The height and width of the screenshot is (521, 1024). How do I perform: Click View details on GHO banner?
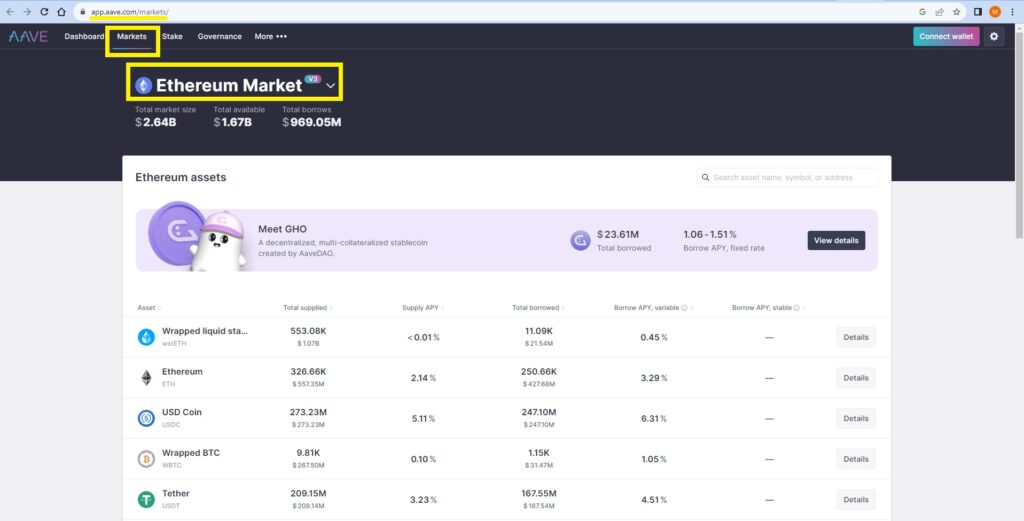pos(836,240)
